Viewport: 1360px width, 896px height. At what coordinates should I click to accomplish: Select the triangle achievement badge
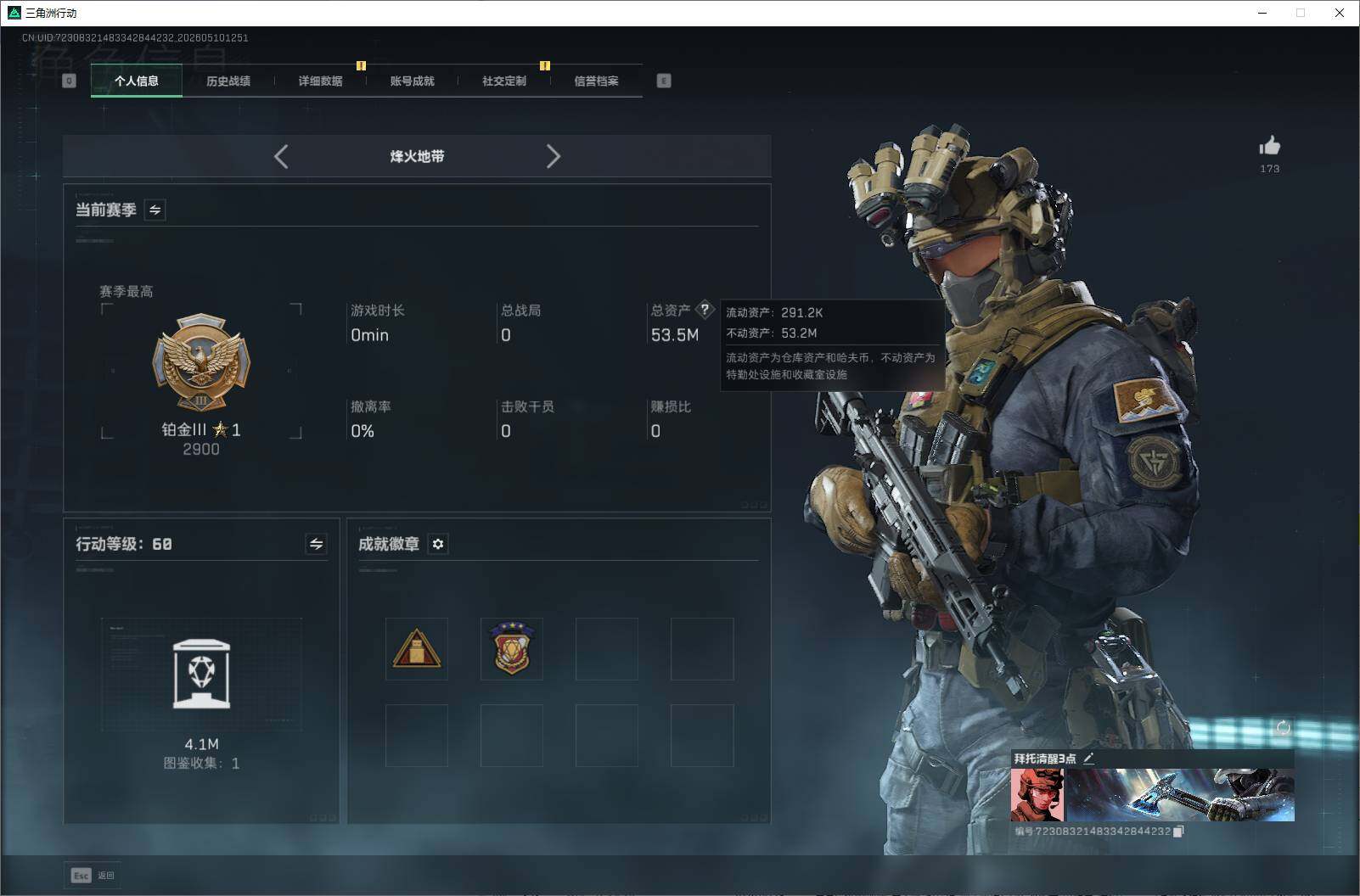417,649
